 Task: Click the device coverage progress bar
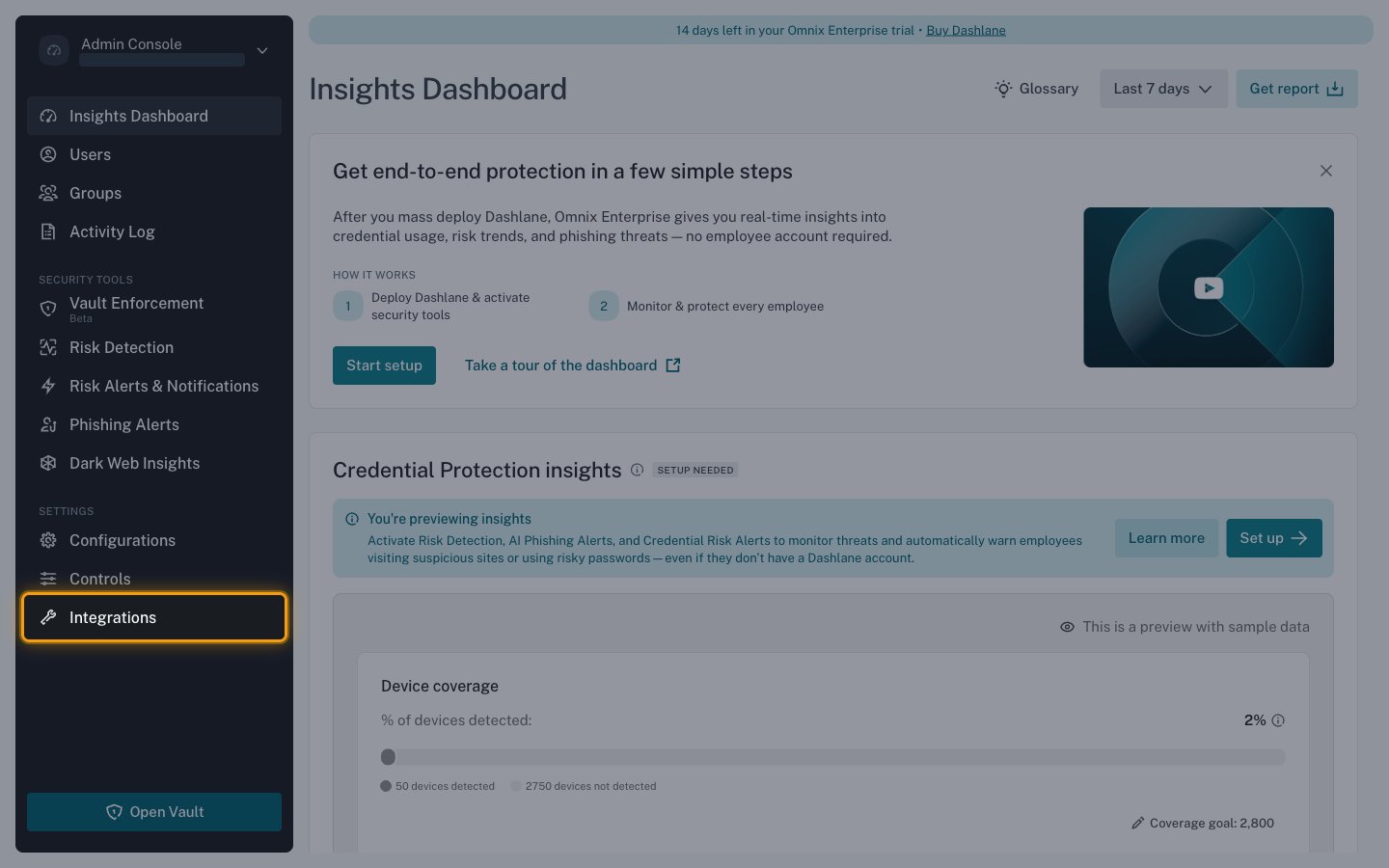pos(833,757)
